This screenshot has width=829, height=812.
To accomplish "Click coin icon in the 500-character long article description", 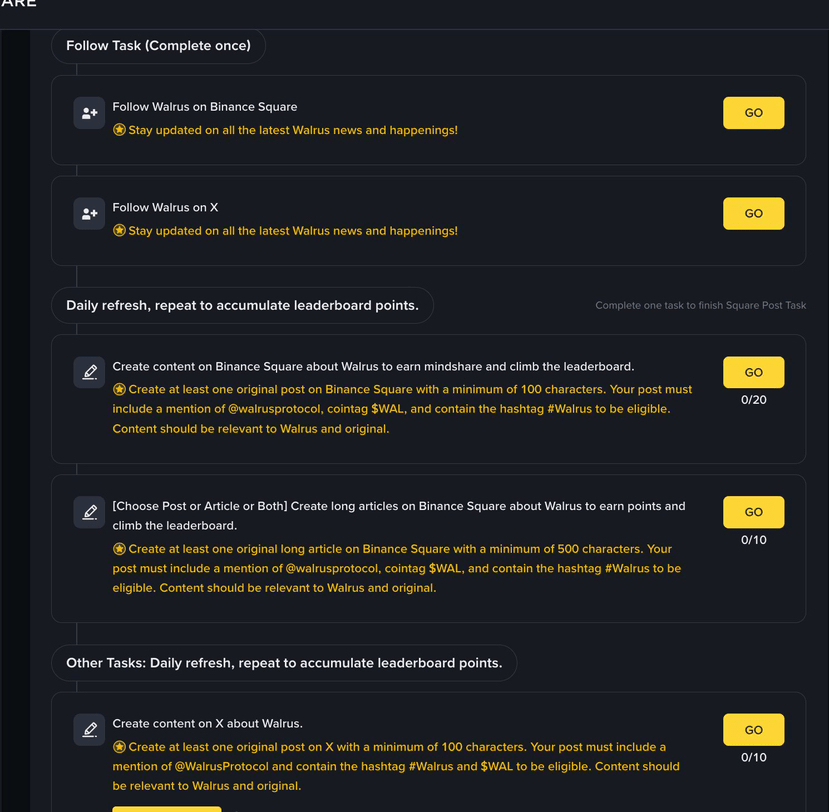I will click(119, 549).
